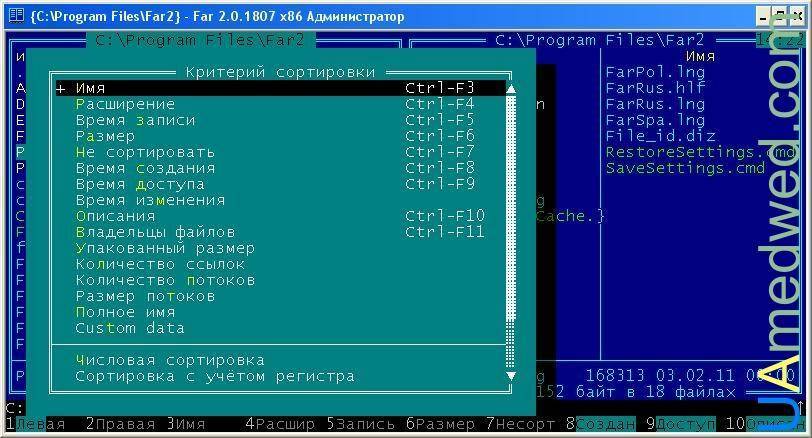Select sort by Имя menu entry
The image size is (812, 438).
(x=280, y=88)
